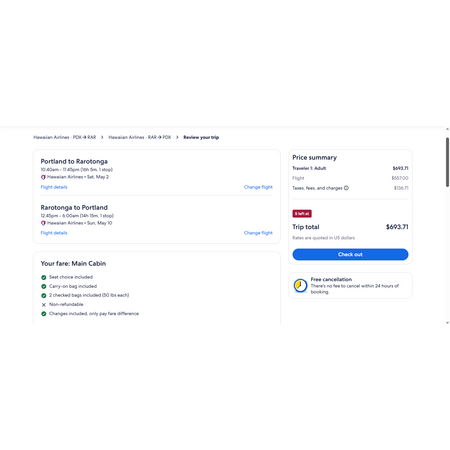Click Change flight for the Rarotonga to Portland leg

[258, 233]
